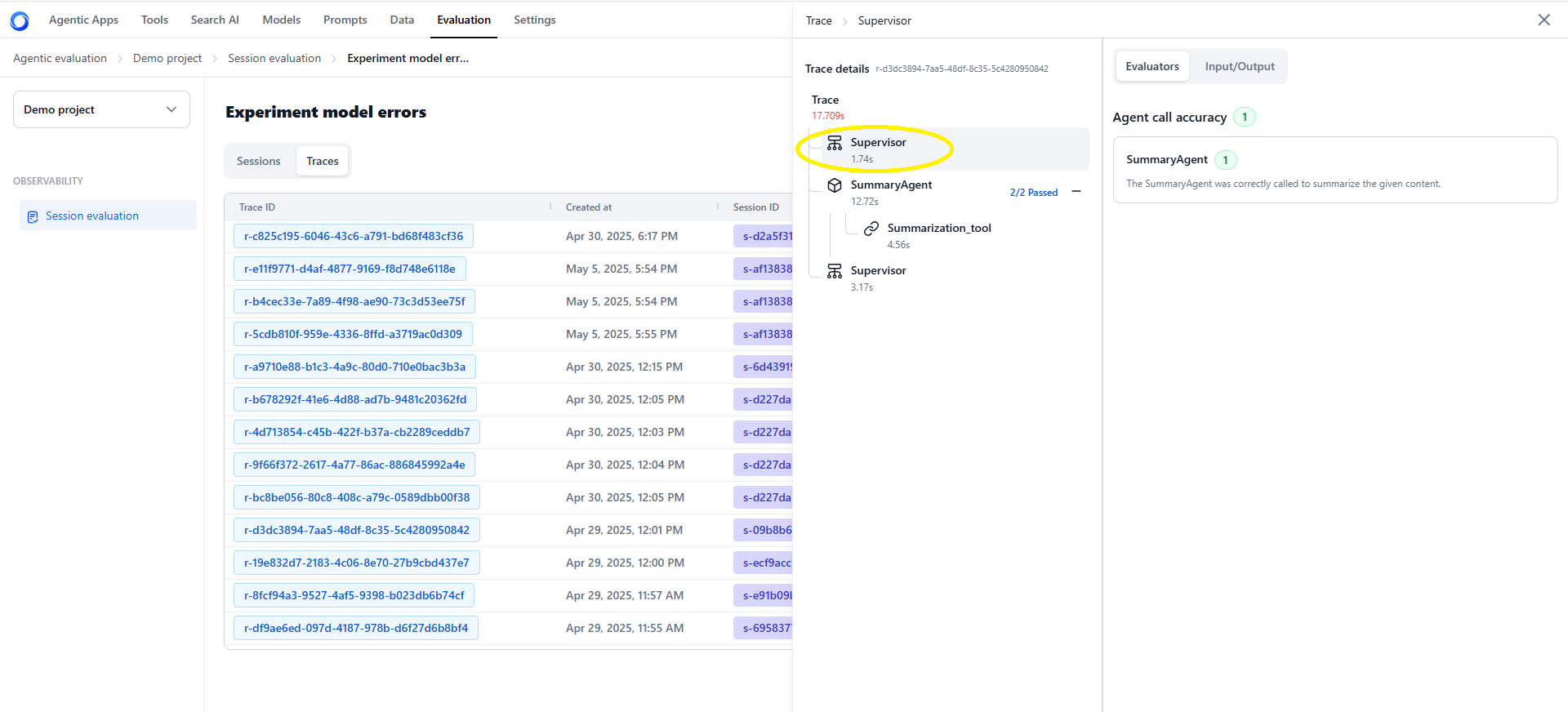Image resolution: width=1568 pixels, height=712 pixels.
Task: Click the first Supervisor node icon
Action: pyautogui.click(x=835, y=143)
